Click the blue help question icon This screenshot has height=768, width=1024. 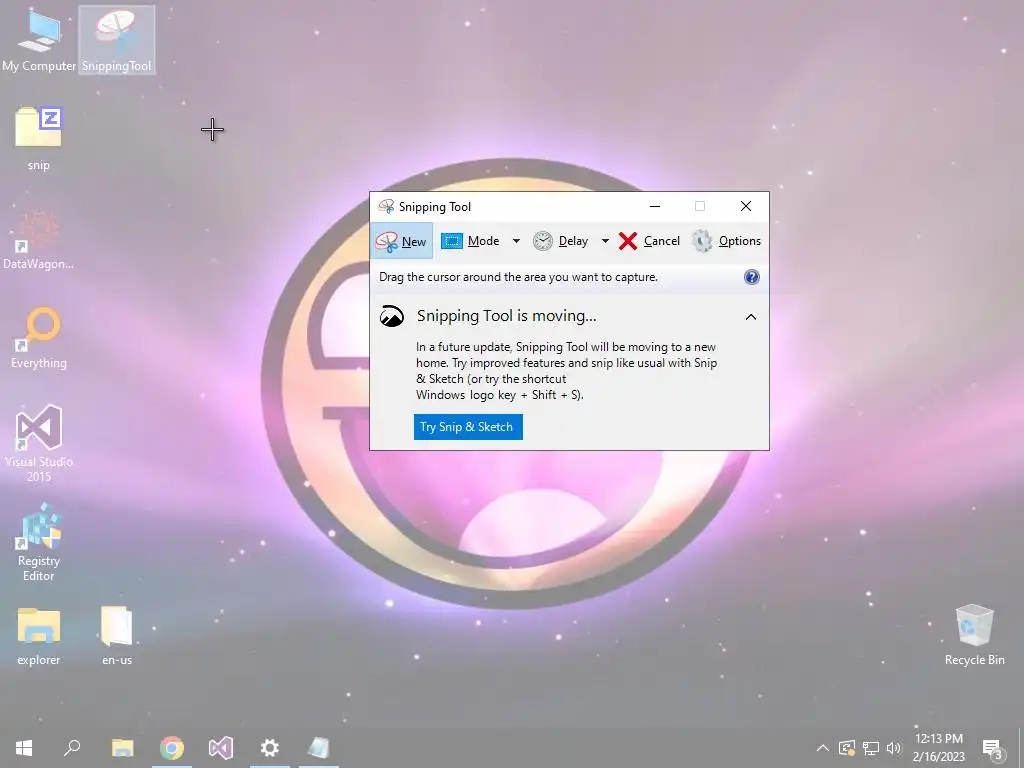point(752,277)
